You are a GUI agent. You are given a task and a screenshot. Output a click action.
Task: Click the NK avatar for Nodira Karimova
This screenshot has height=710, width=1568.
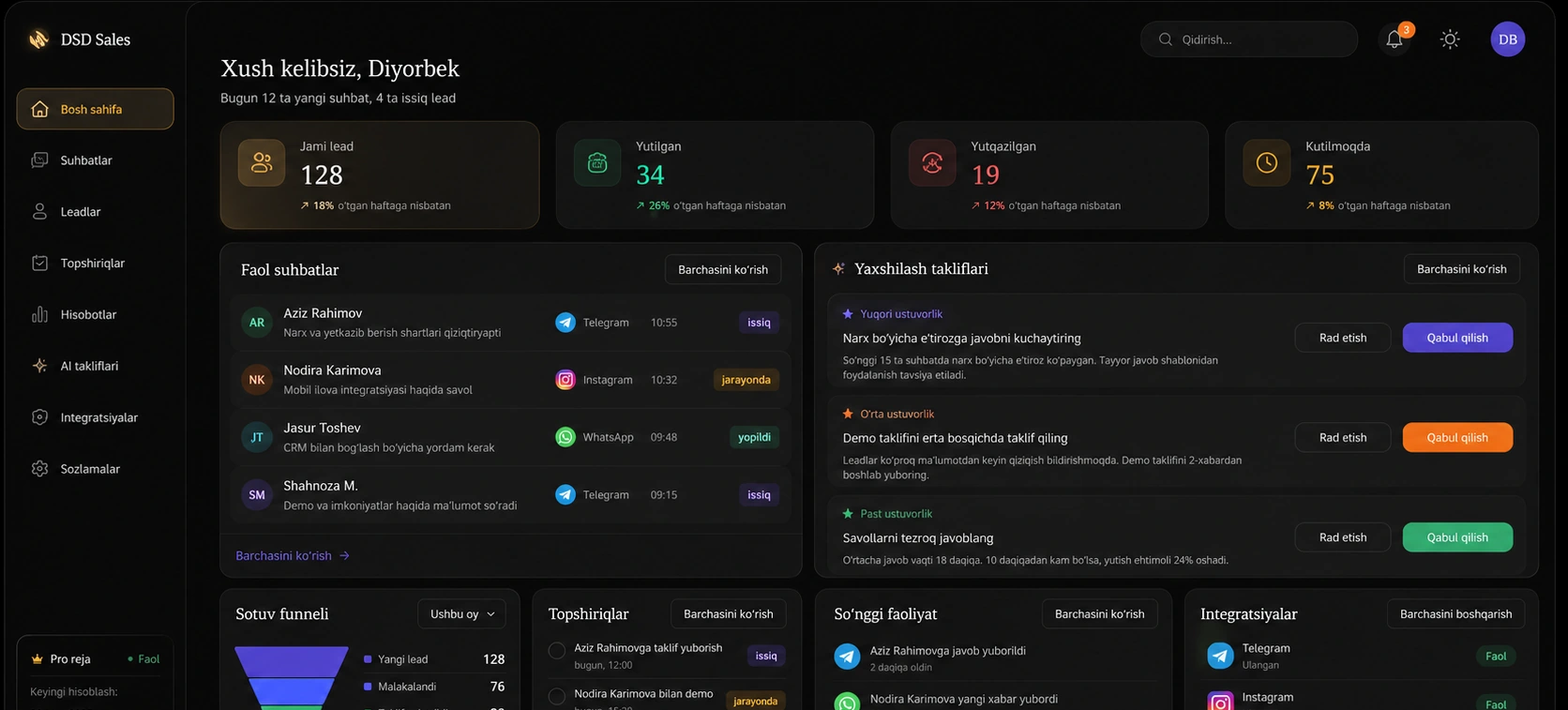pyautogui.click(x=257, y=380)
